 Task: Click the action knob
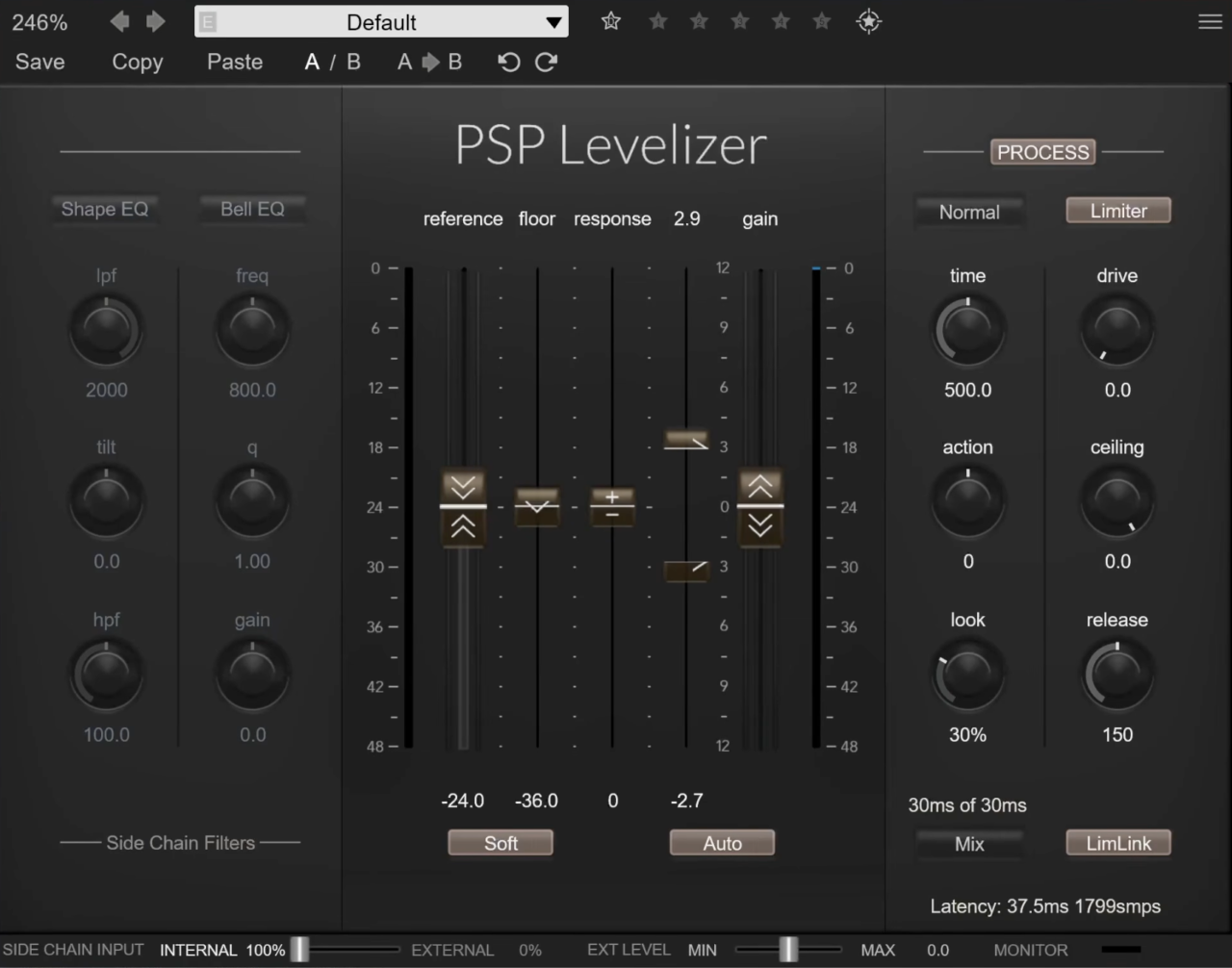click(968, 501)
